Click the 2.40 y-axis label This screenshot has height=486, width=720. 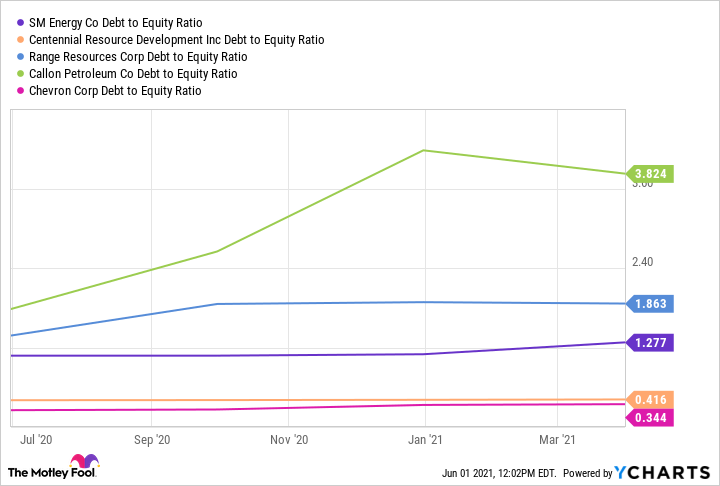click(642, 262)
